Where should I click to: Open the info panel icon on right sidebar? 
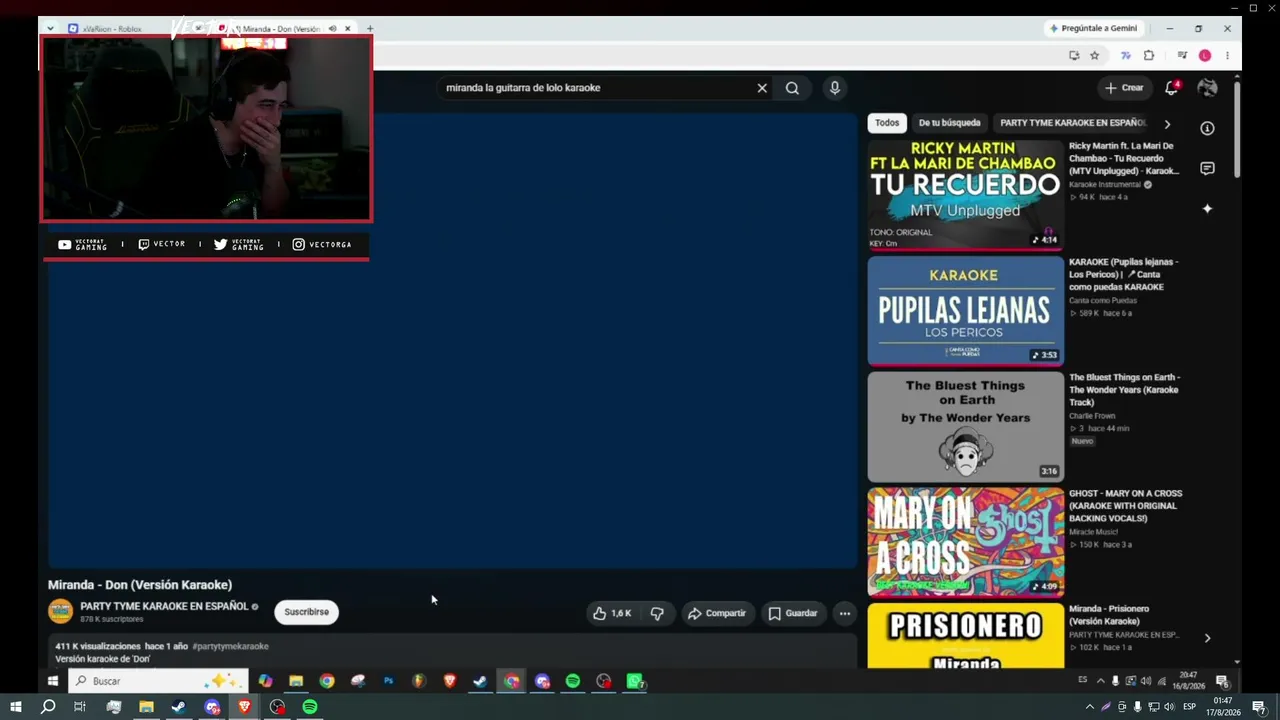[x=1207, y=128]
